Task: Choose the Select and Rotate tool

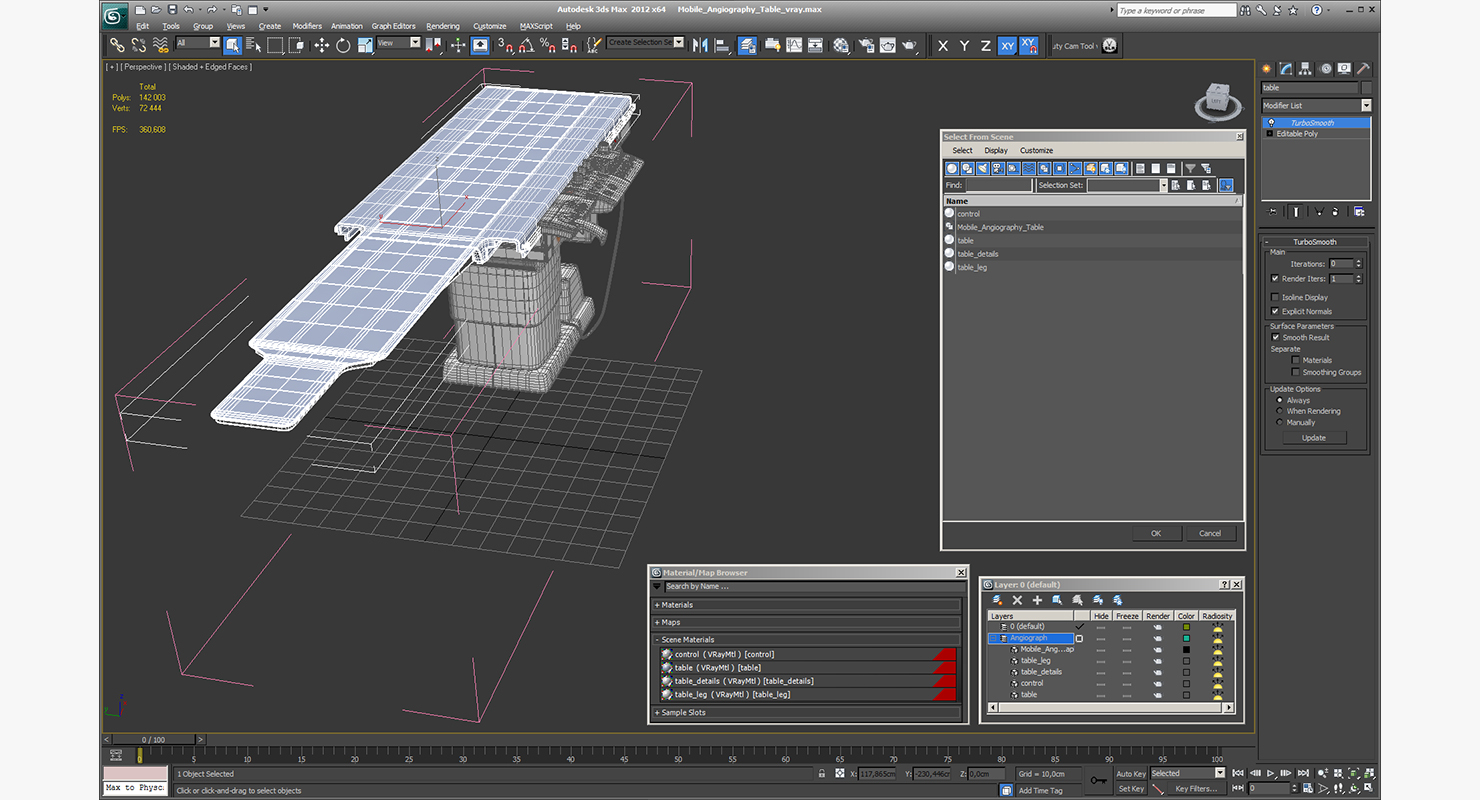Action: pyautogui.click(x=343, y=45)
